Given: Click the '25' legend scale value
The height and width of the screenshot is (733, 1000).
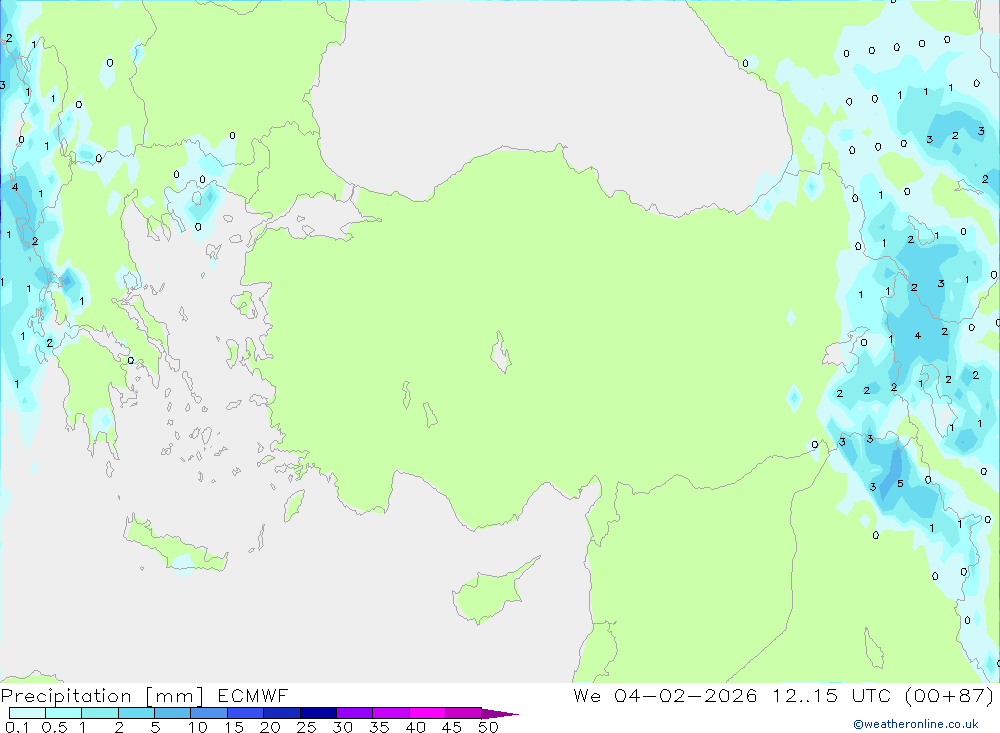Looking at the screenshot, I should [x=306, y=727].
